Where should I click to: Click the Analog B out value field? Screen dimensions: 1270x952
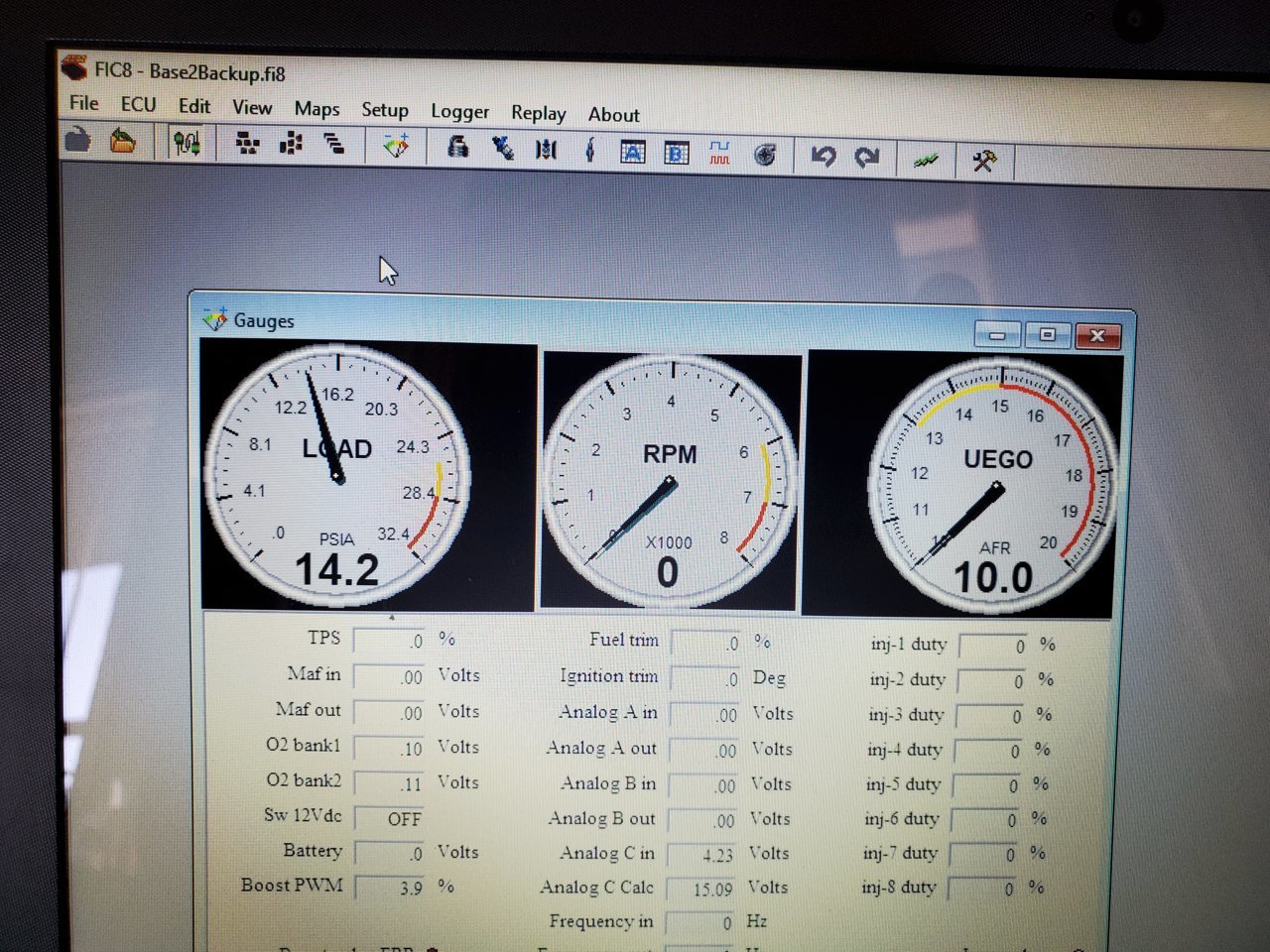pyautogui.click(x=701, y=820)
